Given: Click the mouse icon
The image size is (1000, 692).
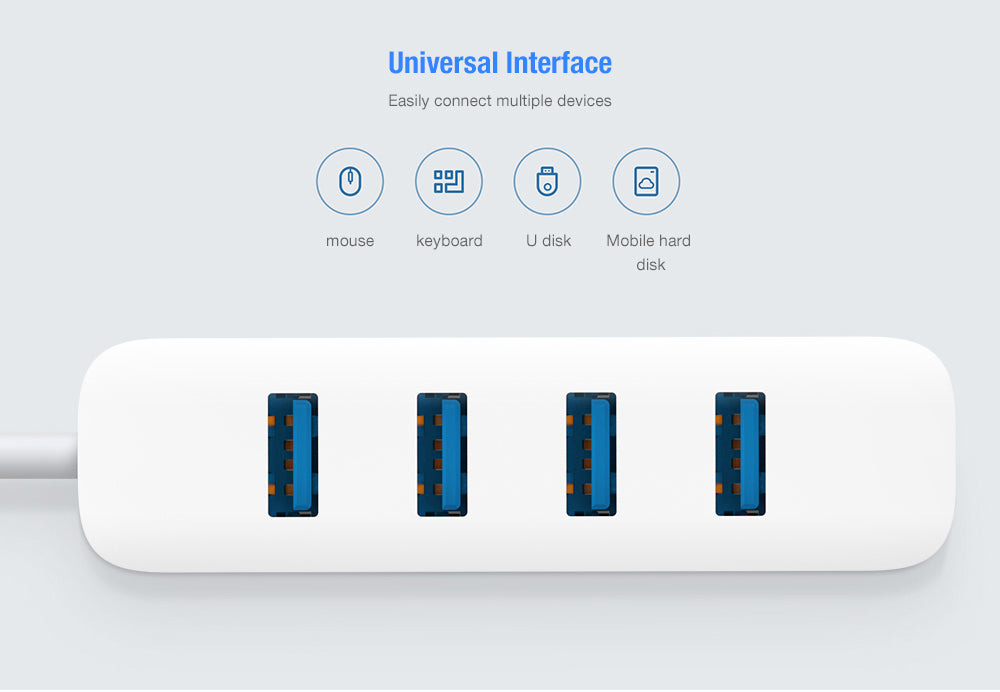Looking at the screenshot, I should tap(350, 182).
